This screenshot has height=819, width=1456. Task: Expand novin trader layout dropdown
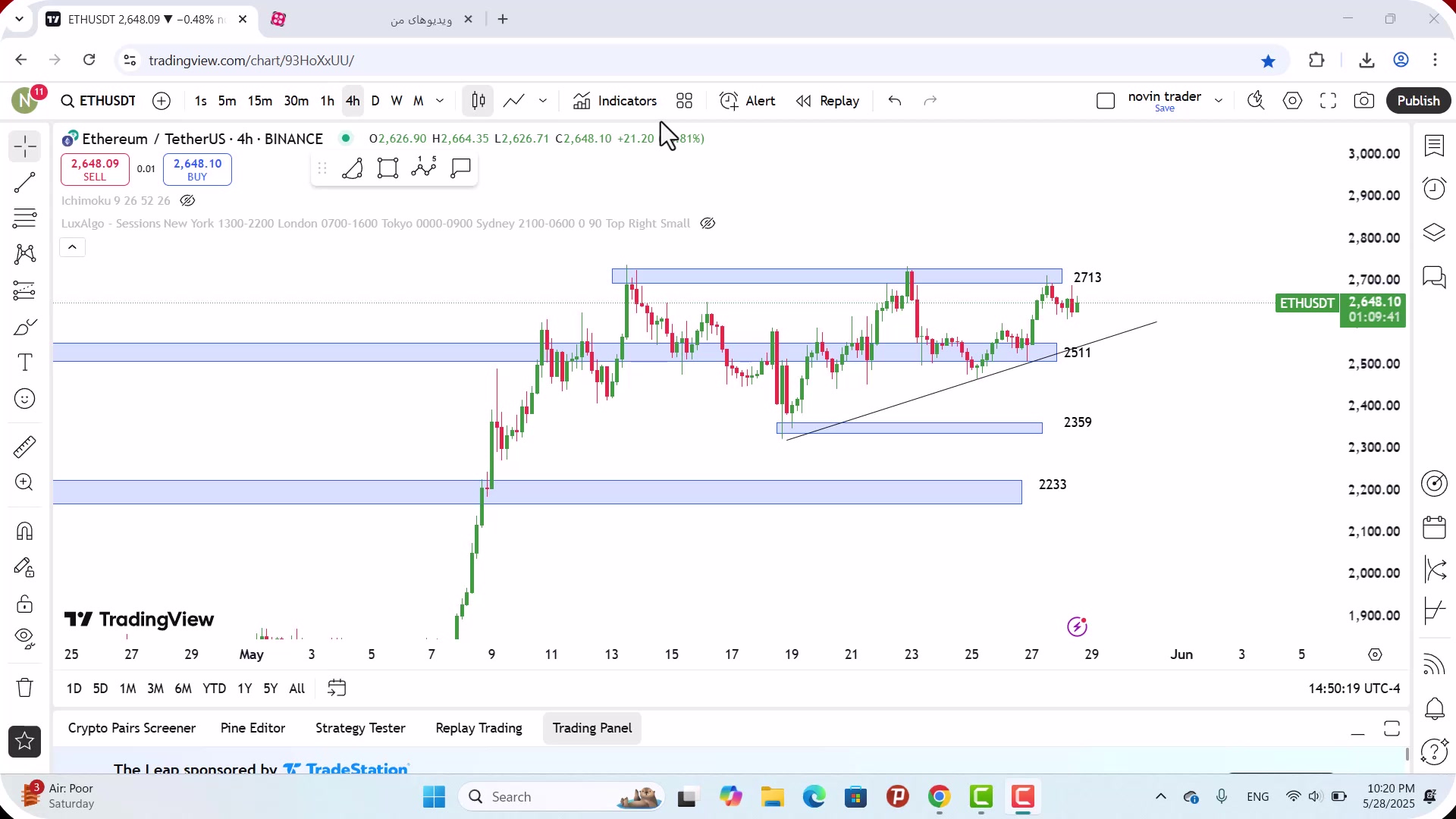1219,101
